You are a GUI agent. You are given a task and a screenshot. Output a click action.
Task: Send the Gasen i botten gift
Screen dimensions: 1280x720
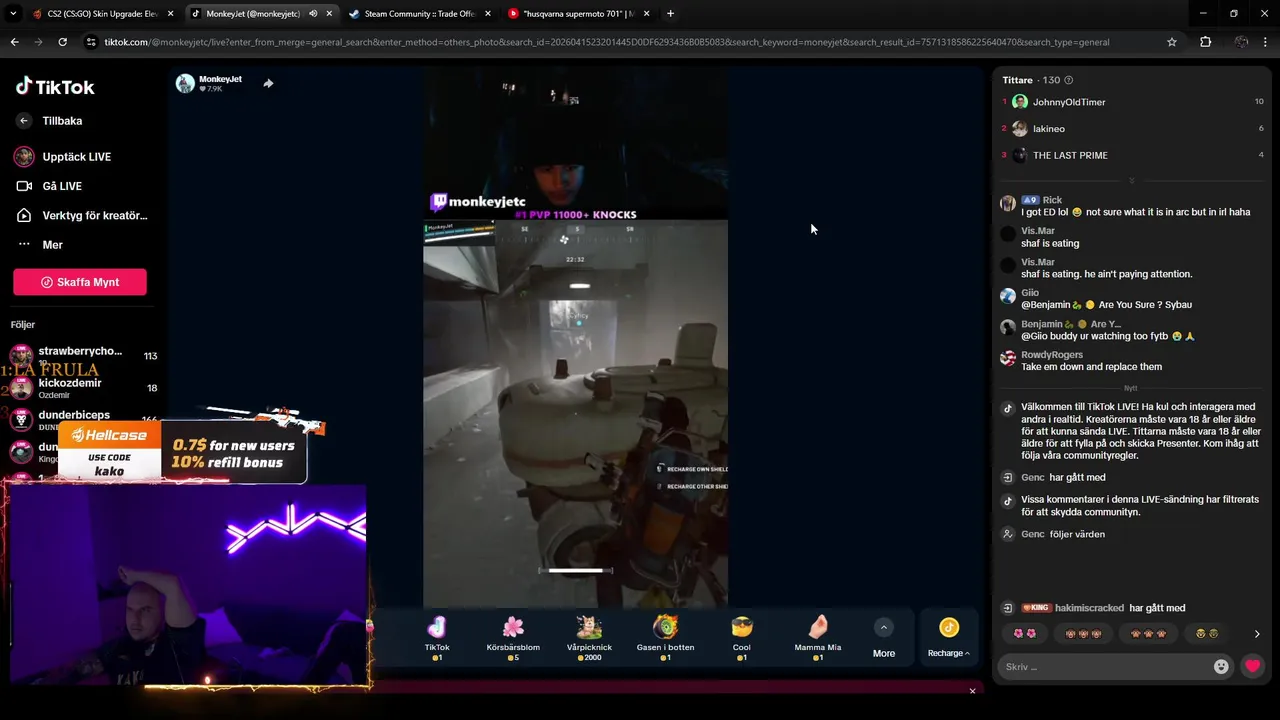click(665, 636)
